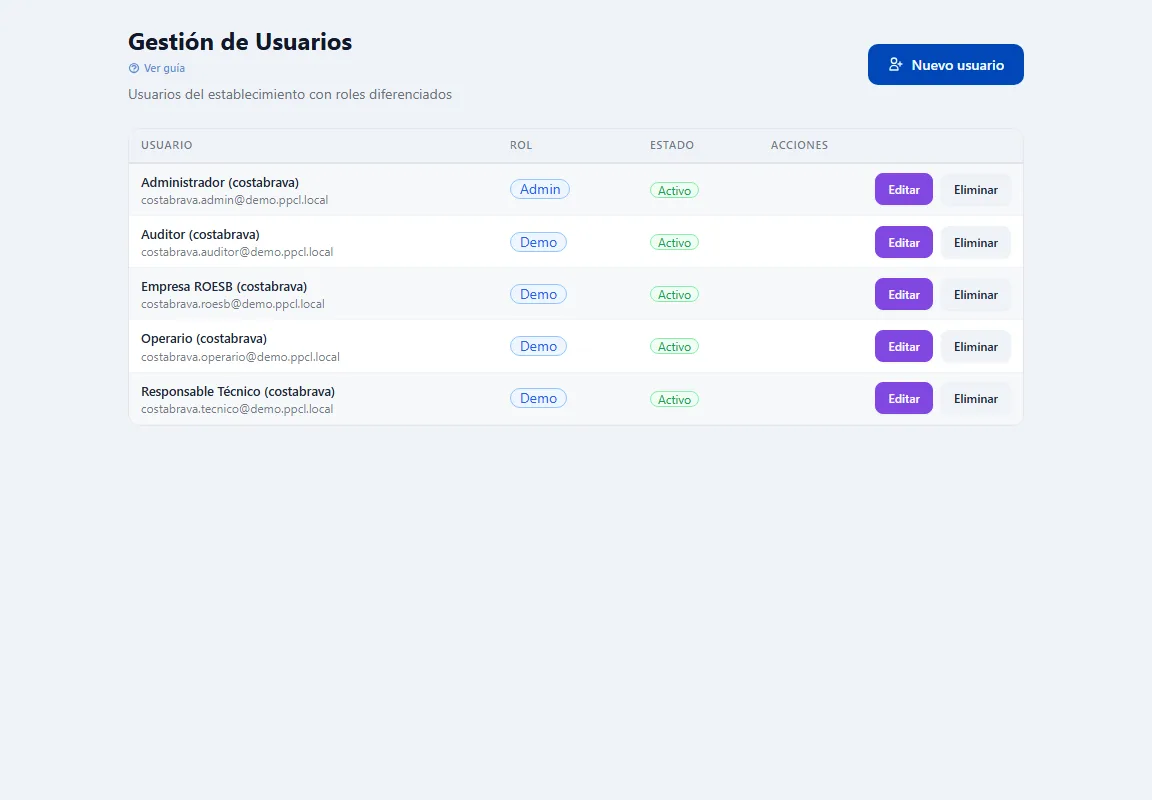
Task: Delete the Auditor (costabrava) user
Action: coord(976,242)
